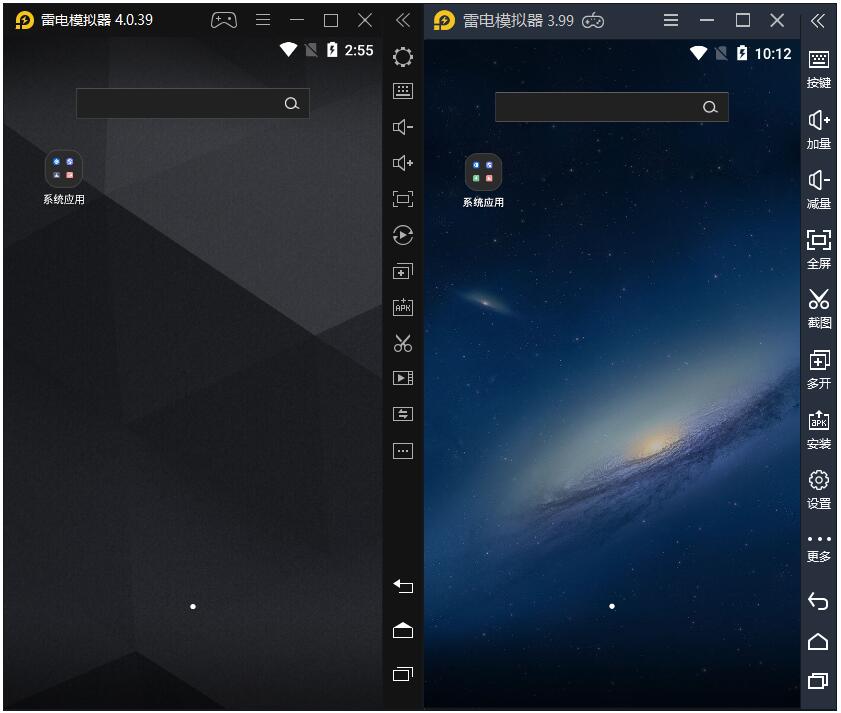
Task: Open the hamburger menu of LDPlayer 4.0.39
Action: click(262, 19)
